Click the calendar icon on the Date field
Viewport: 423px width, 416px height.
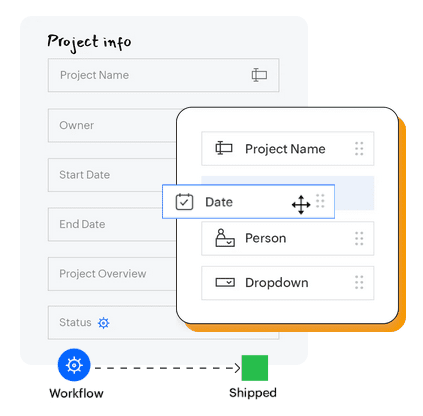point(184,202)
